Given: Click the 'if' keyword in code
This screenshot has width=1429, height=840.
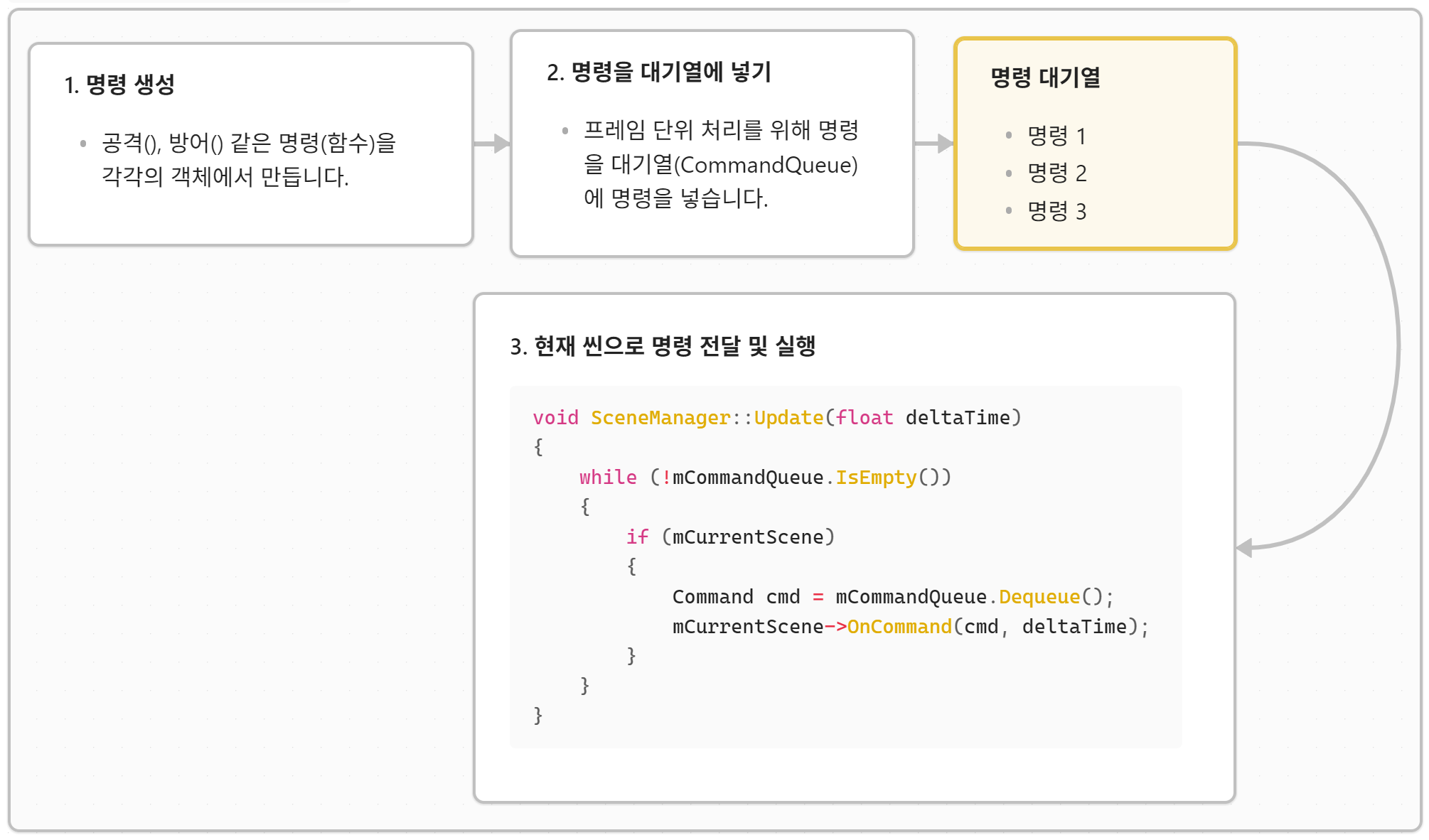Looking at the screenshot, I should (637, 537).
